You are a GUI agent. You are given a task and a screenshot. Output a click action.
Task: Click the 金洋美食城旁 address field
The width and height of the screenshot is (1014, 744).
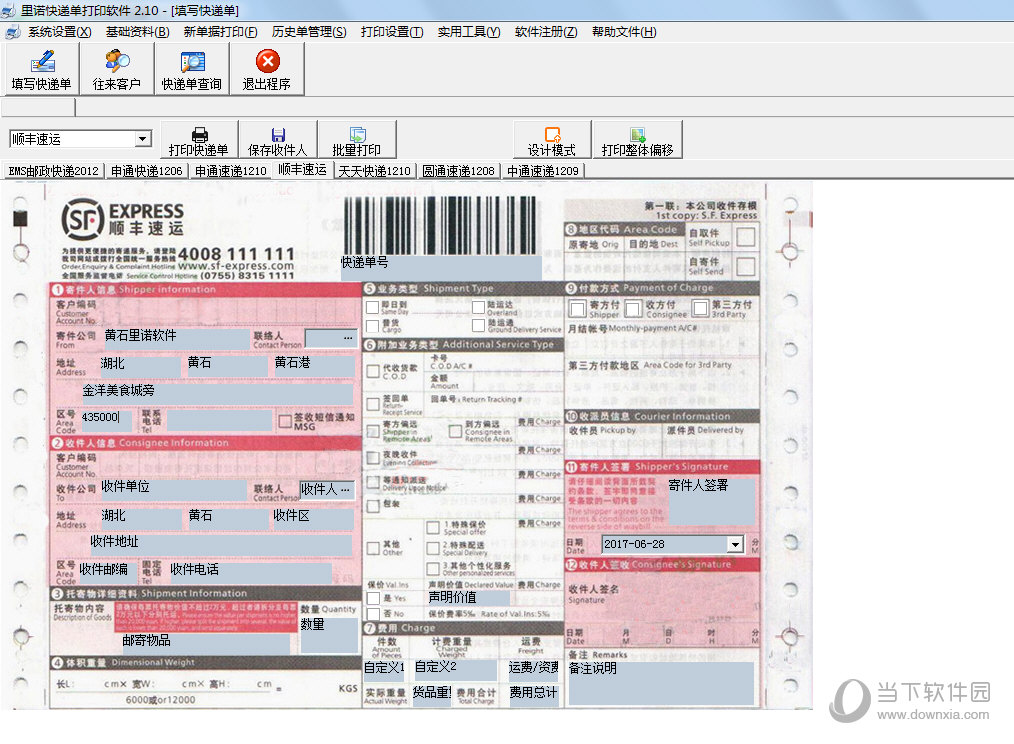pyautogui.click(x=217, y=392)
